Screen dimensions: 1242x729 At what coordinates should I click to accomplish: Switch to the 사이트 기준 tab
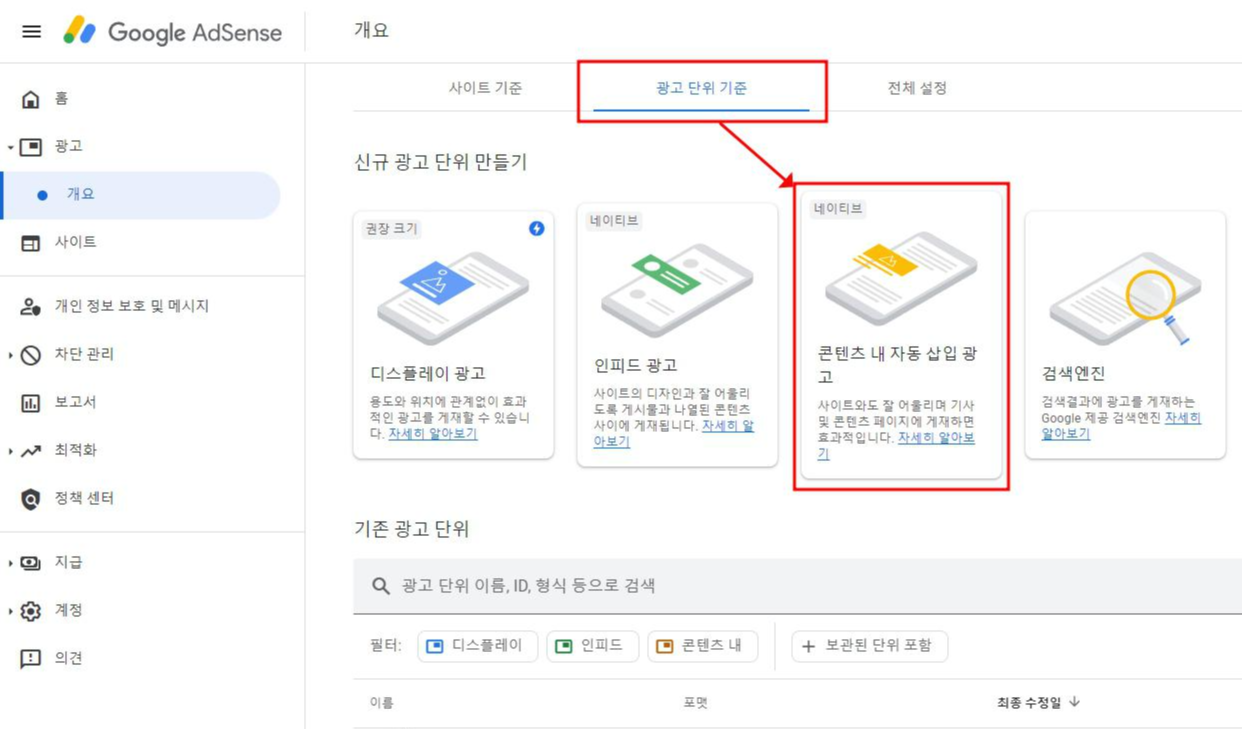click(486, 88)
